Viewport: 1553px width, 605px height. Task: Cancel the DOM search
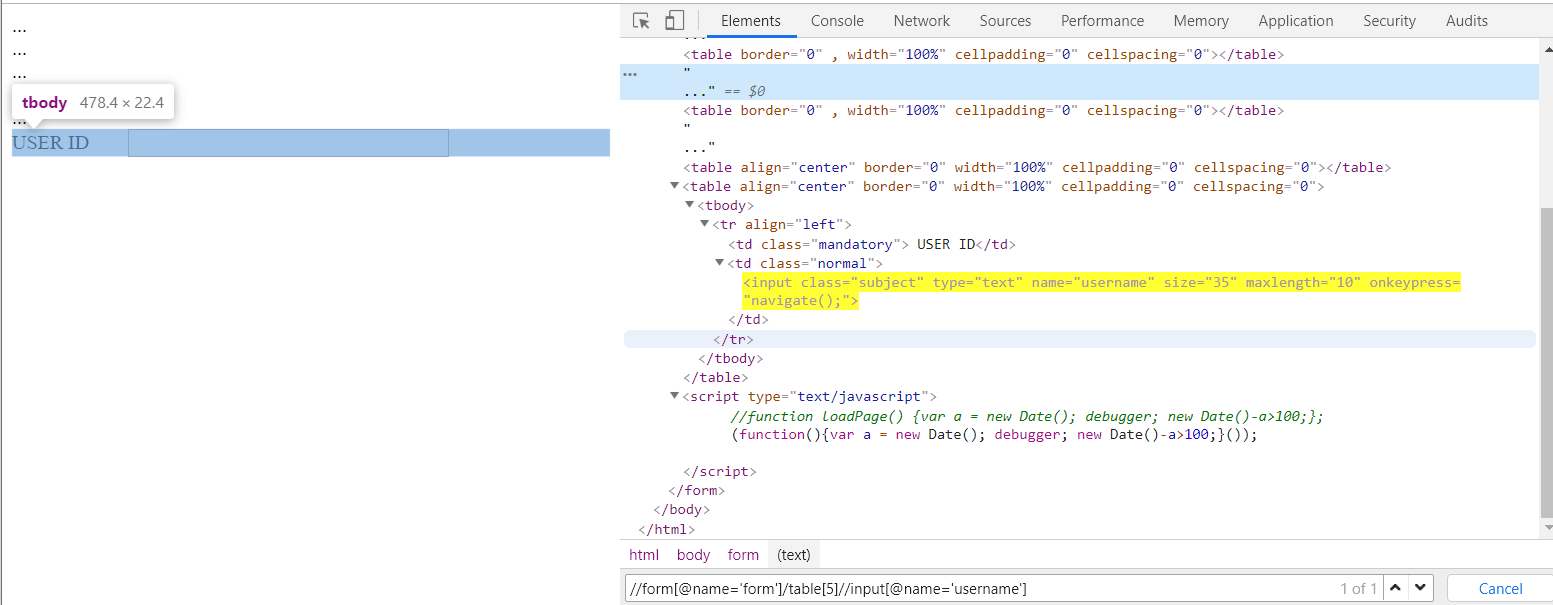point(1500,589)
